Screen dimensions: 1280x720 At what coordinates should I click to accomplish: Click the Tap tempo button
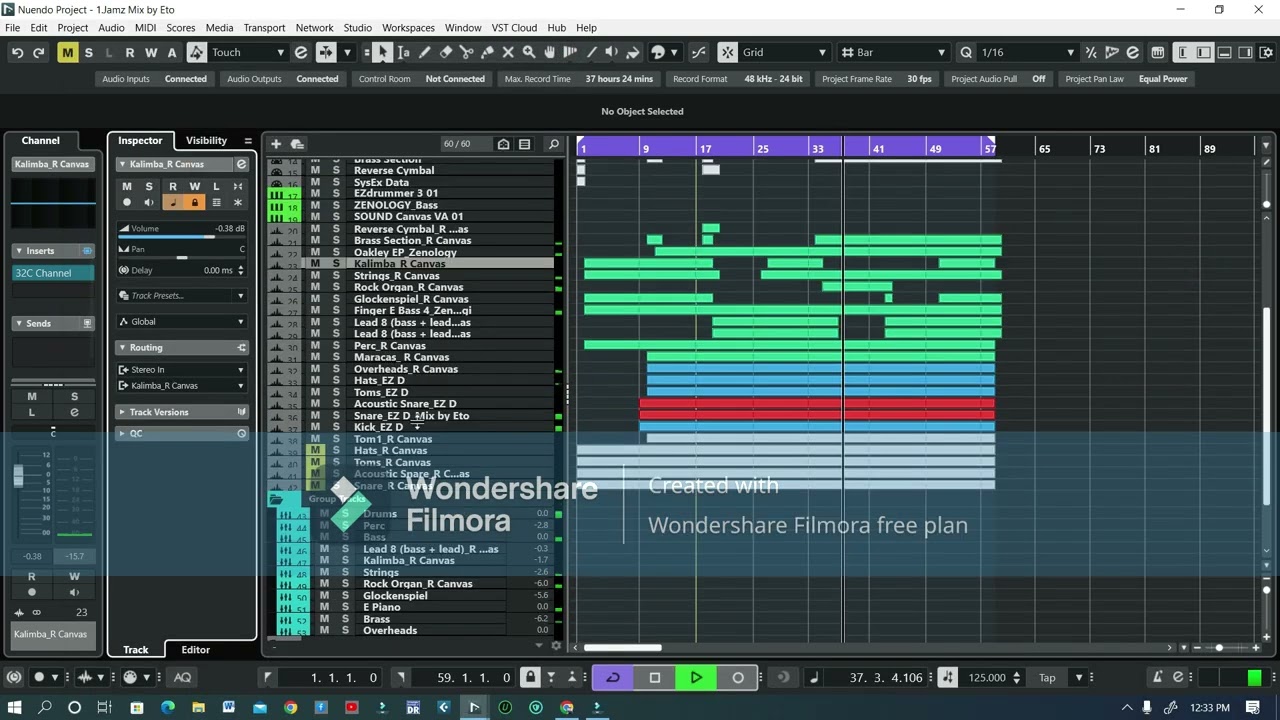pos(1047,678)
